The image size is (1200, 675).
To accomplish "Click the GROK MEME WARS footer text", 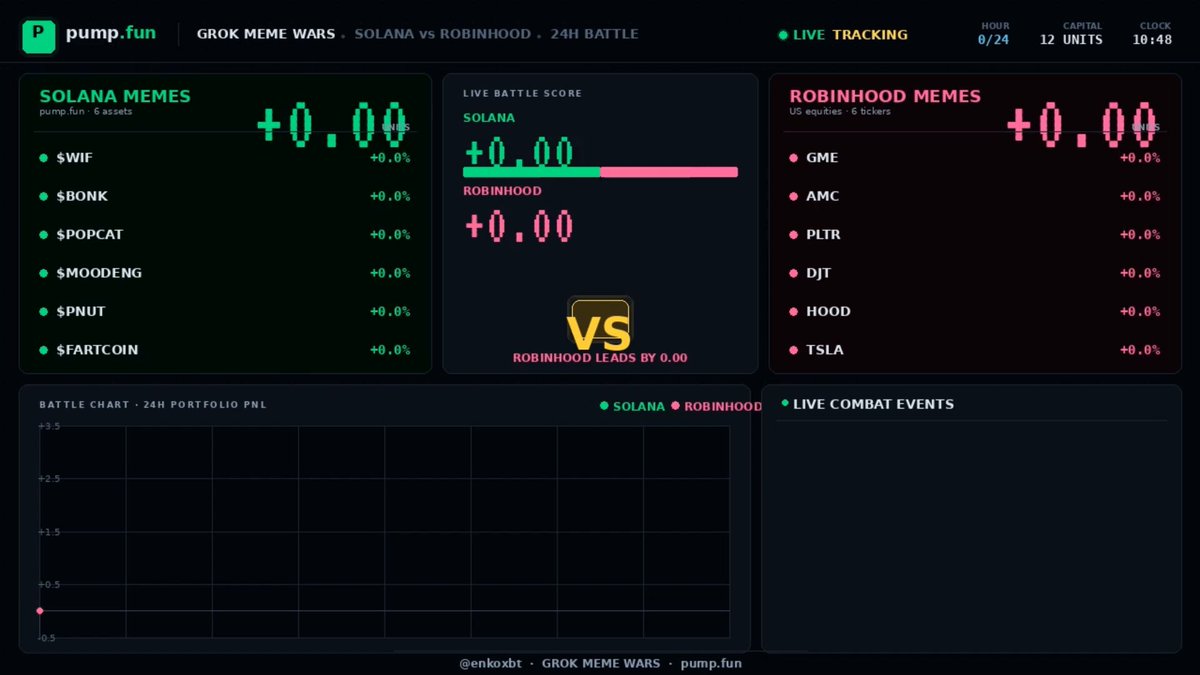I will [x=601, y=663].
